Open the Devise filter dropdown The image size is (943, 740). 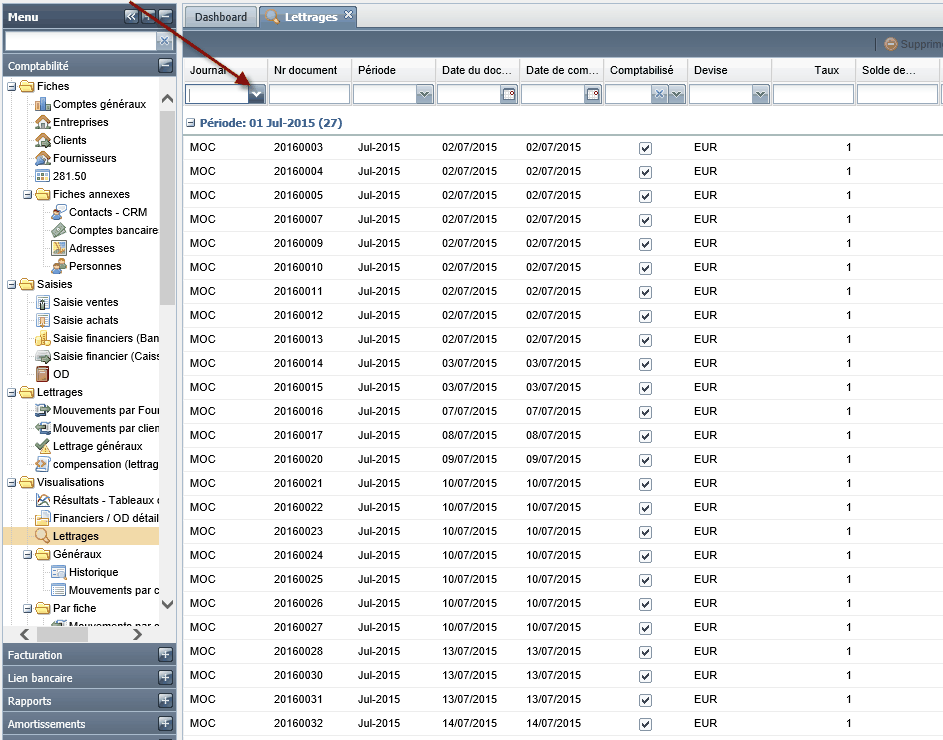coord(761,94)
